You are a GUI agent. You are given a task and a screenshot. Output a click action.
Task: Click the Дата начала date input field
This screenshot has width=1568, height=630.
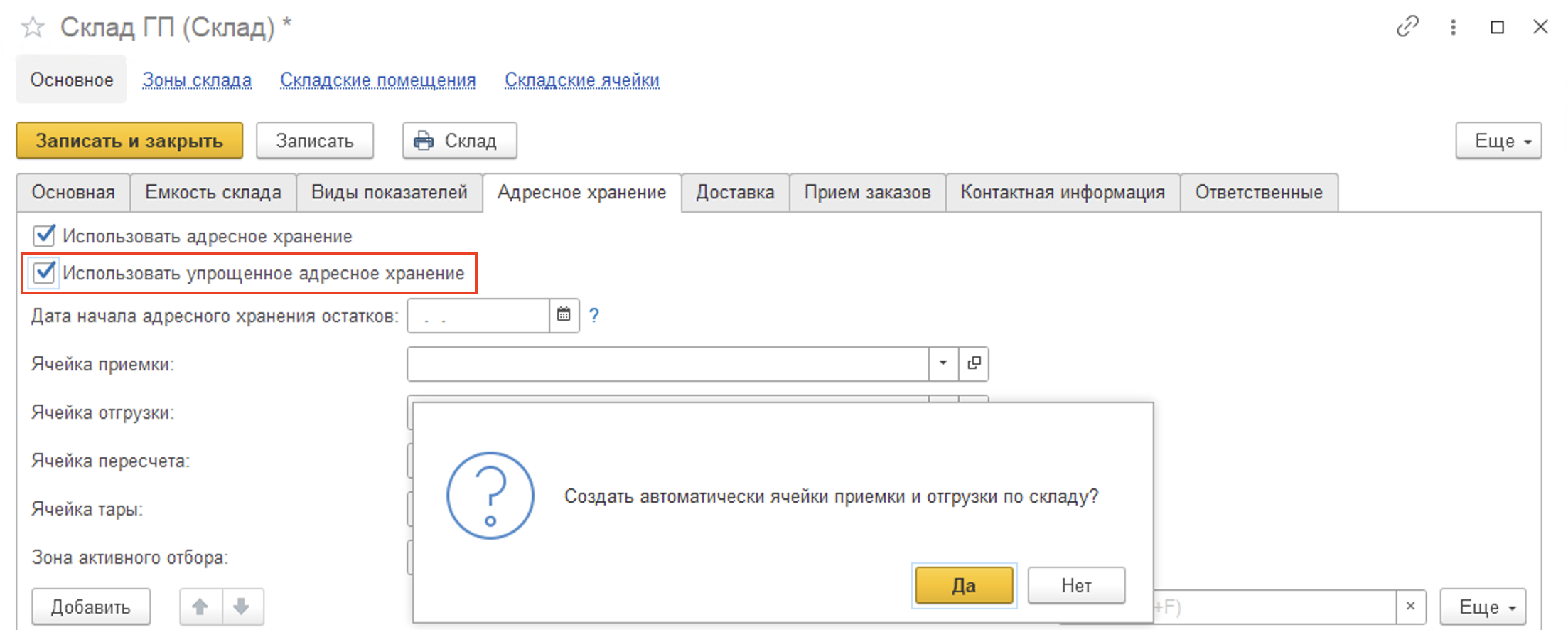pyautogui.click(x=478, y=316)
